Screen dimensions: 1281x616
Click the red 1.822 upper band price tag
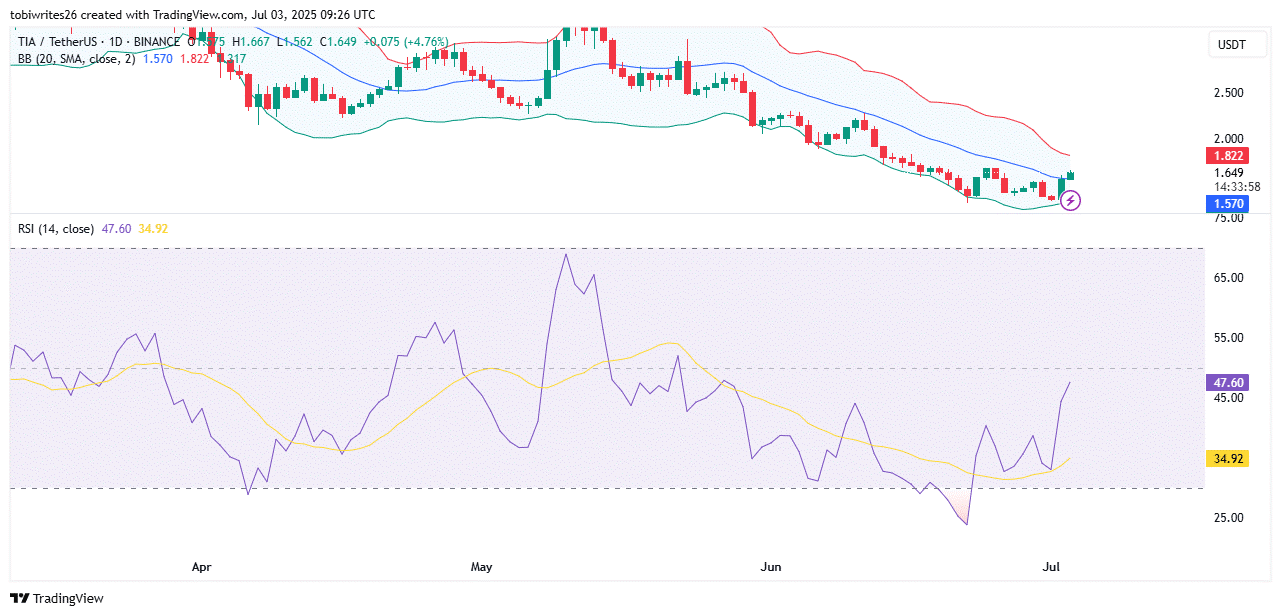(x=1229, y=156)
